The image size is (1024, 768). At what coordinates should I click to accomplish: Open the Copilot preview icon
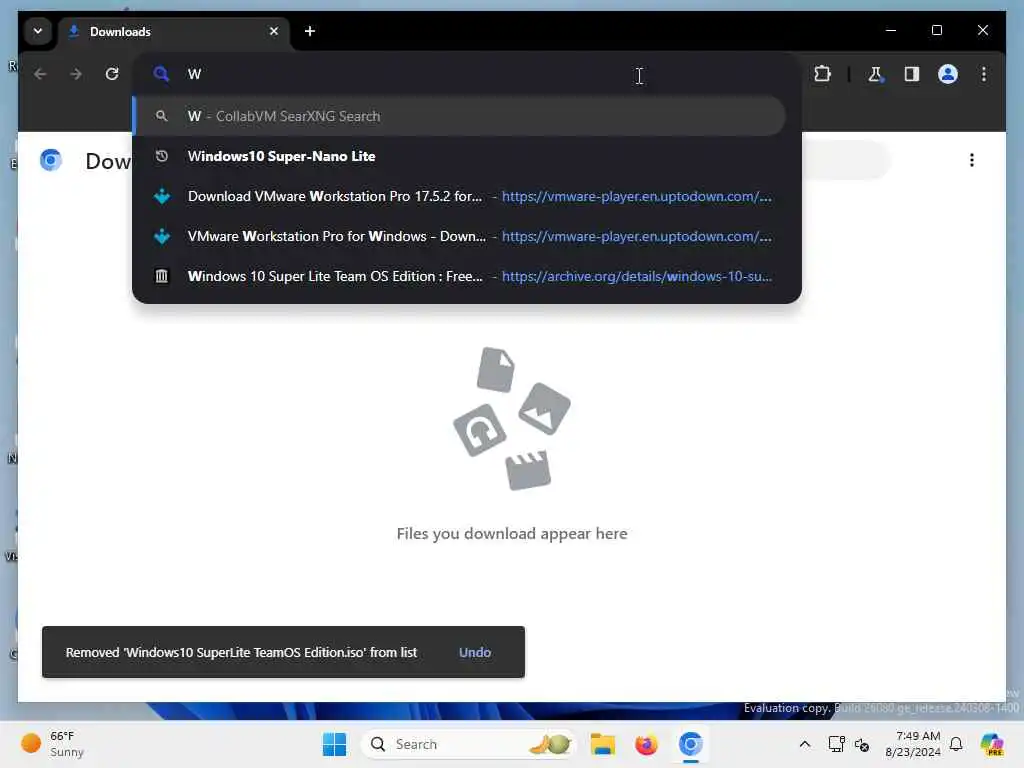coord(992,744)
